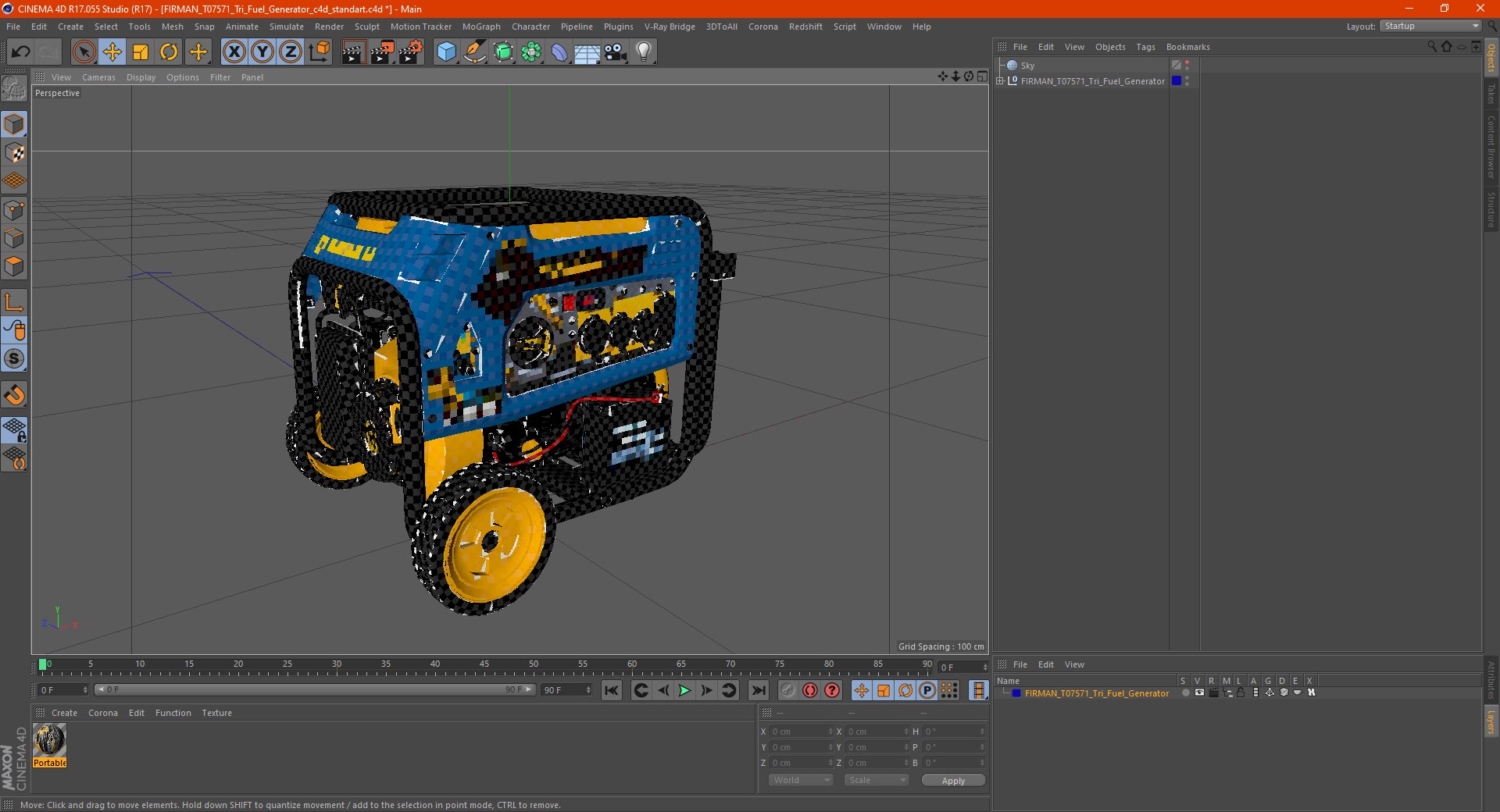Open Edit Render Settings icon
Image resolution: width=1500 pixels, height=812 pixels.
[x=410, y=52]
